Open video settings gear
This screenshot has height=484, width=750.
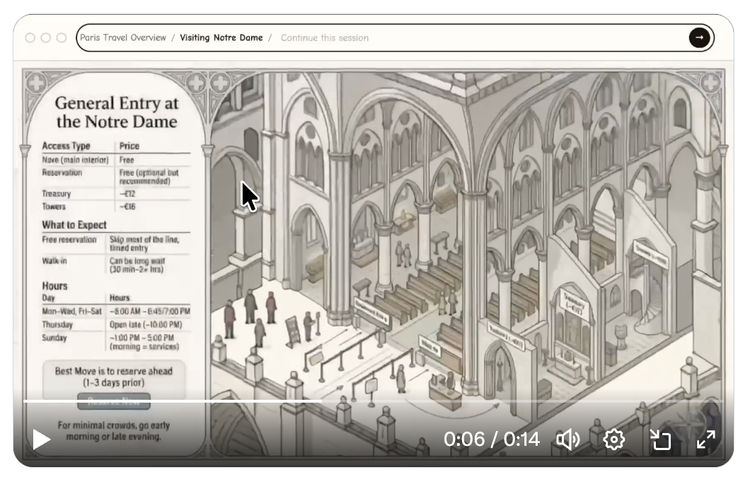[614, 439]
